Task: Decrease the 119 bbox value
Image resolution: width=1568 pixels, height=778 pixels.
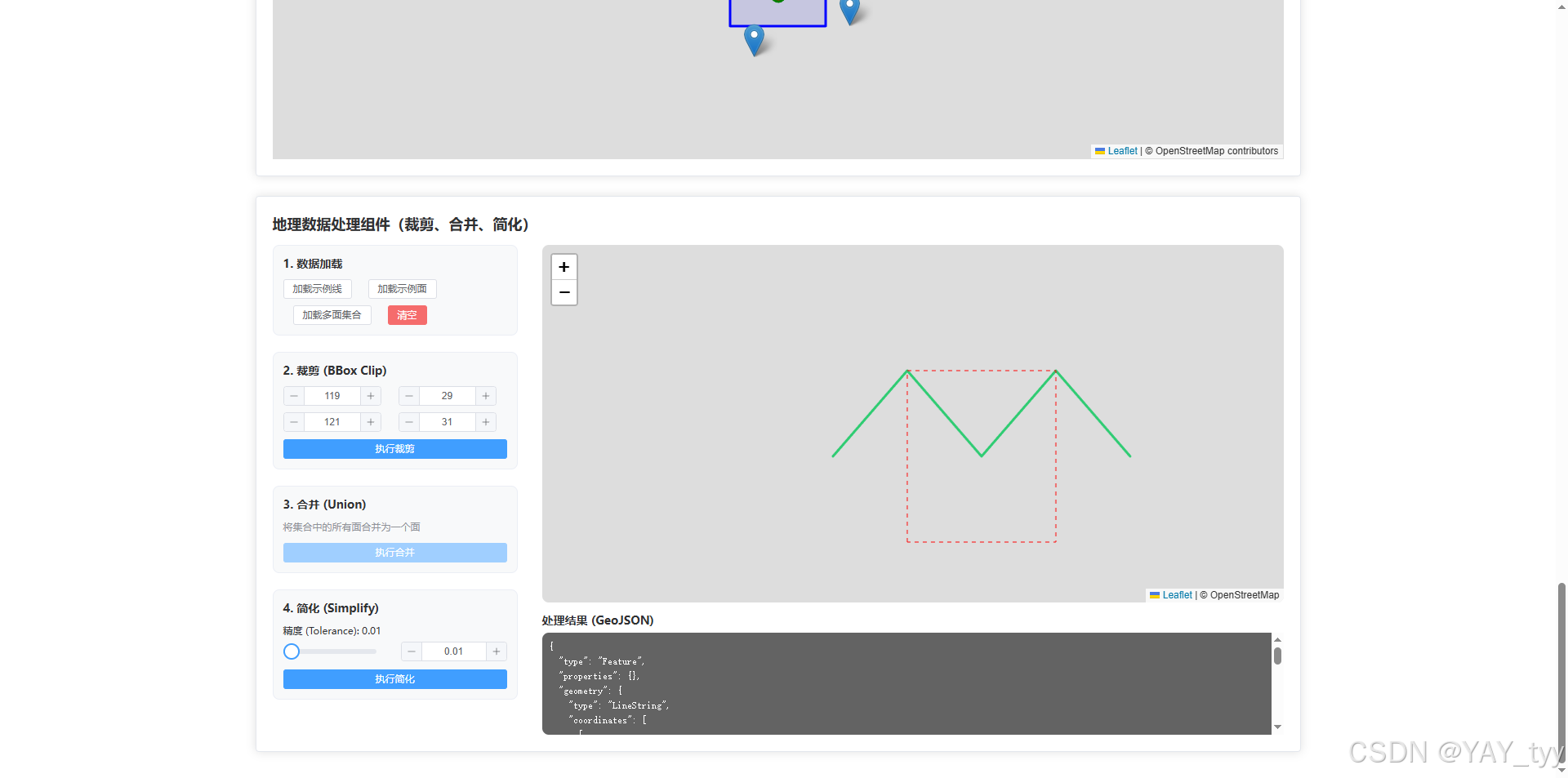Action: [294, 396]
